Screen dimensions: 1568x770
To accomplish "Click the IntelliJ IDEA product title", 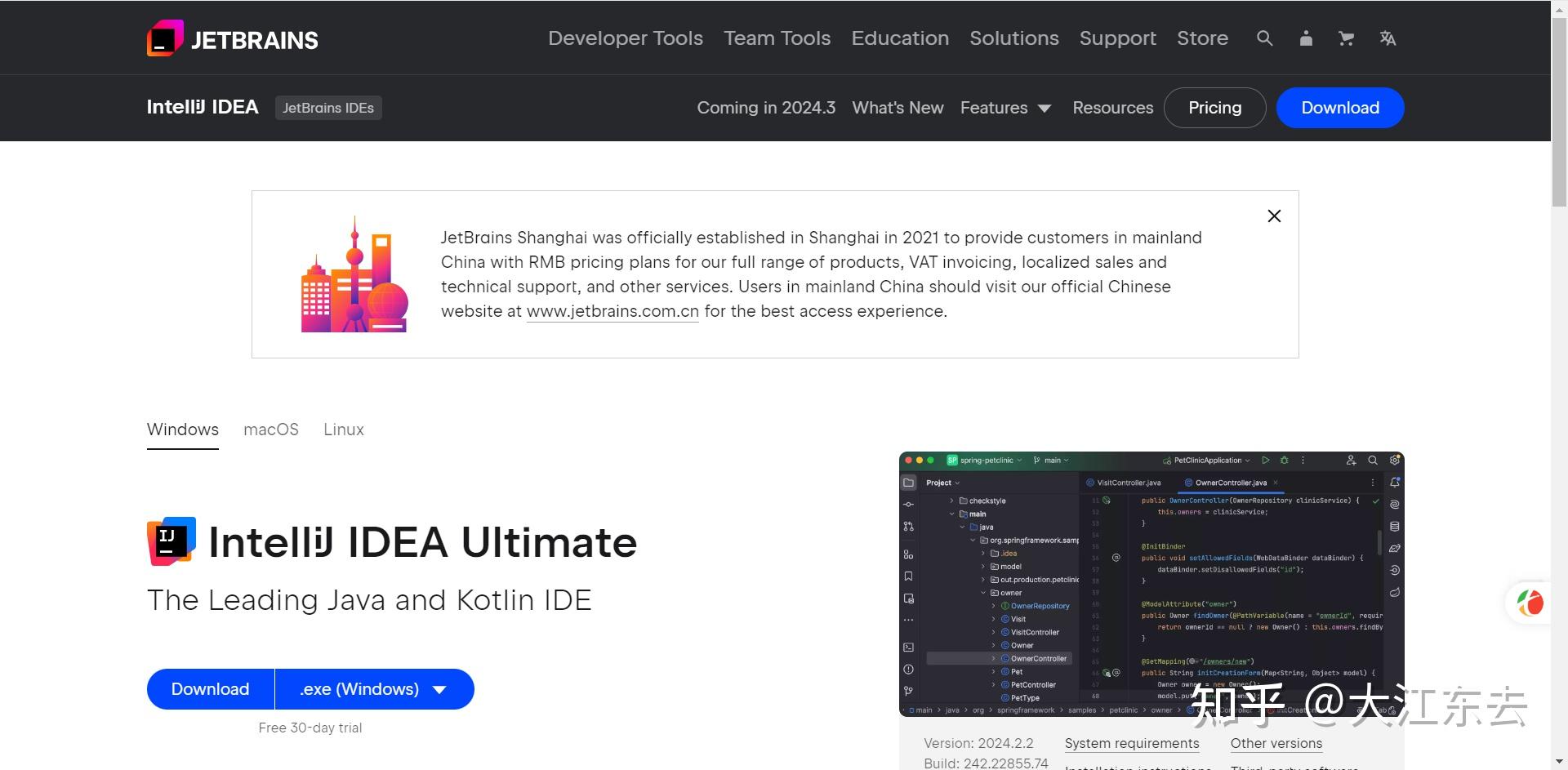I will [203, 107].
